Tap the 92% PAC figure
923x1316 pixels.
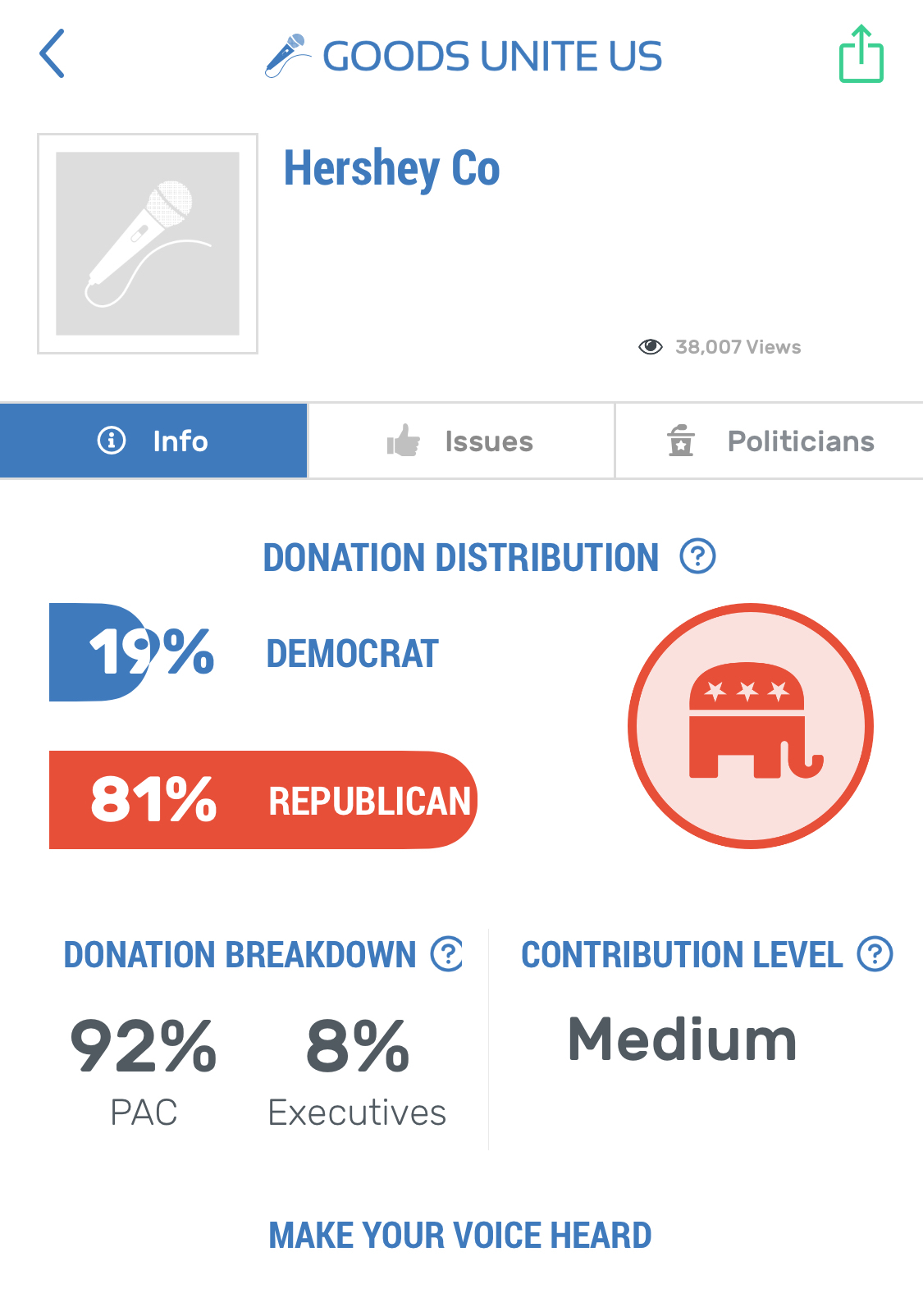coord(144,1047)
